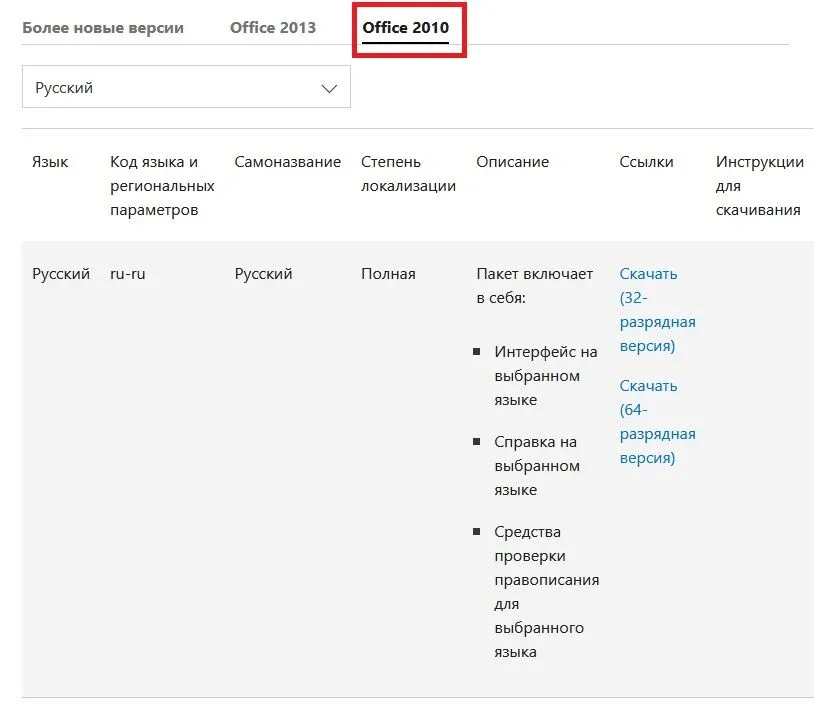This screenshot has width=814, height=718.
Task: Click the Интерфейс на выбранном языке bullet
Action: click(546, 376)
